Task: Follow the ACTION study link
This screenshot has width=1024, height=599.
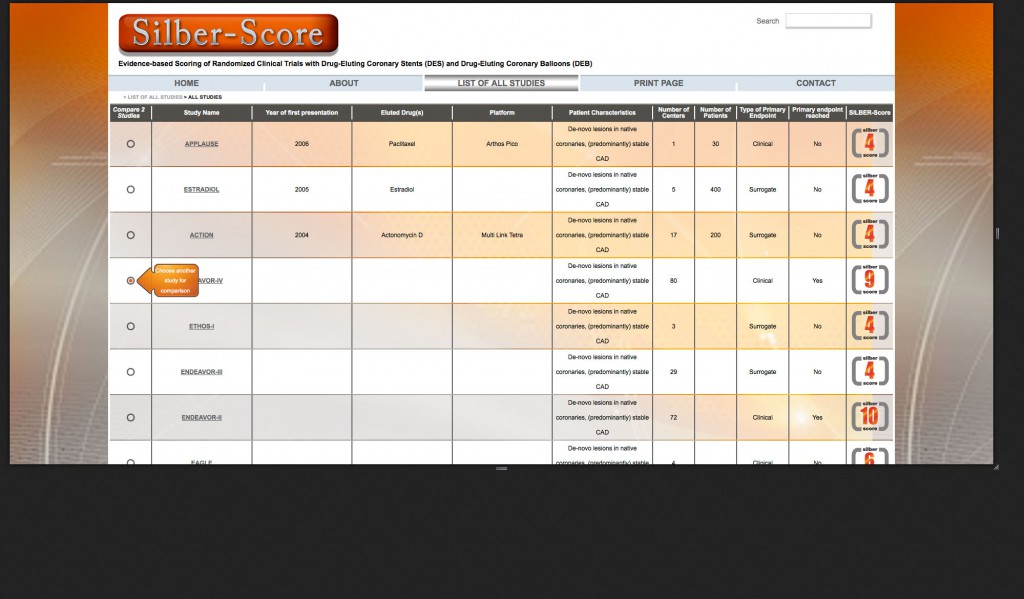Action: point(201,235)
